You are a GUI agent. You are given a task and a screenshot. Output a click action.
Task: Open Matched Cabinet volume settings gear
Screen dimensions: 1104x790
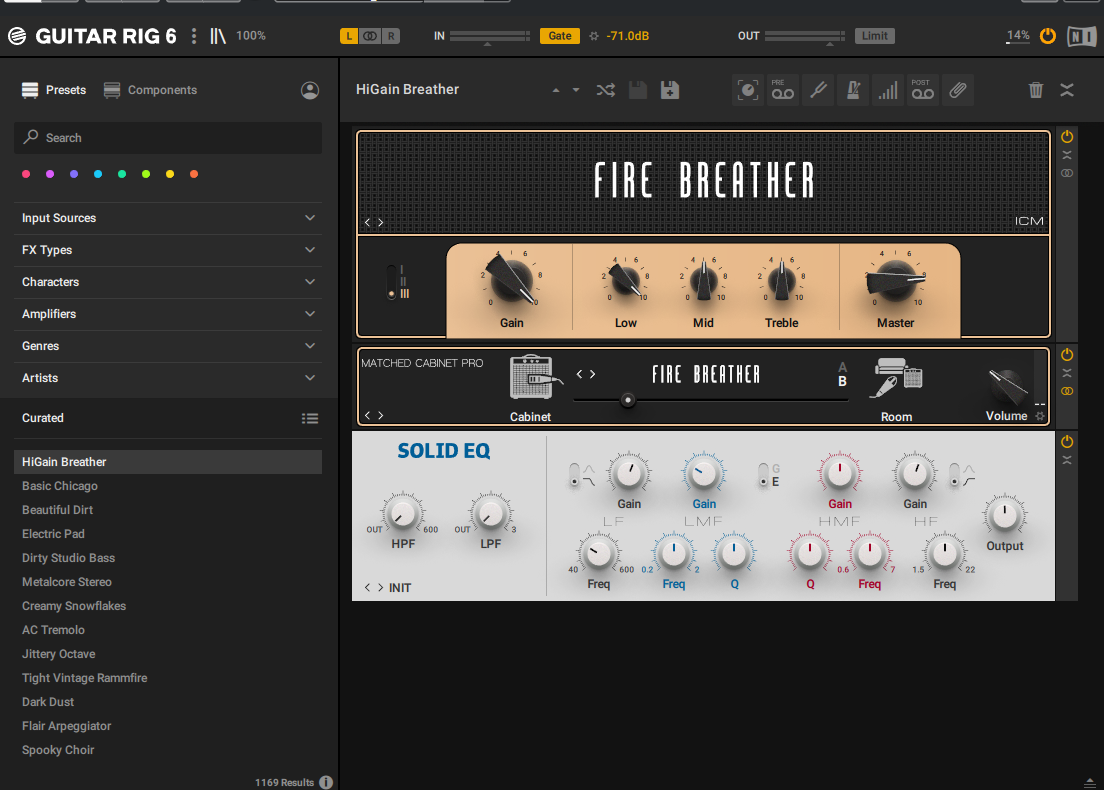tap(1040, 416)
